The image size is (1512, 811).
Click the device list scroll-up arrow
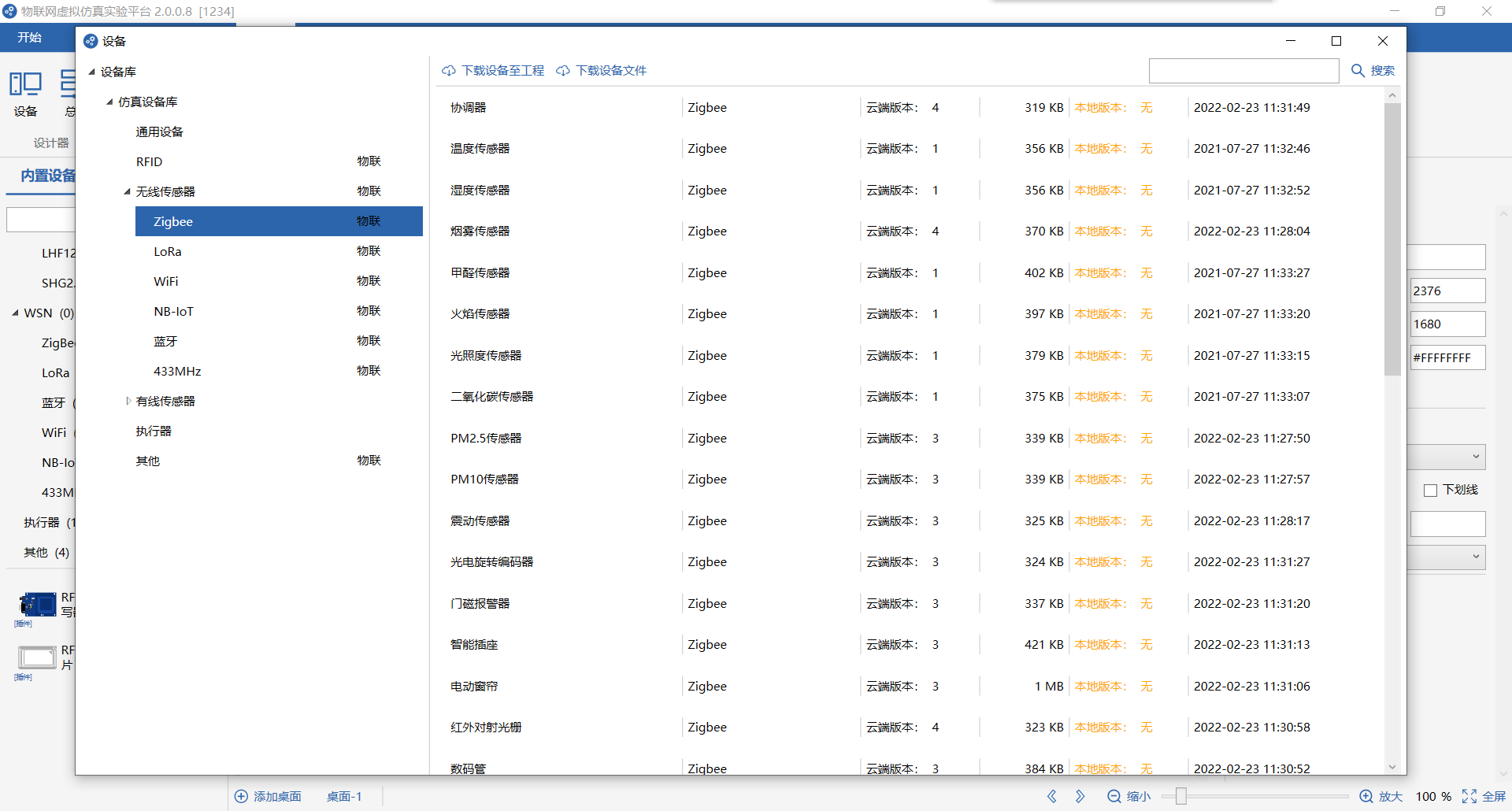[x=1392, y=95]
